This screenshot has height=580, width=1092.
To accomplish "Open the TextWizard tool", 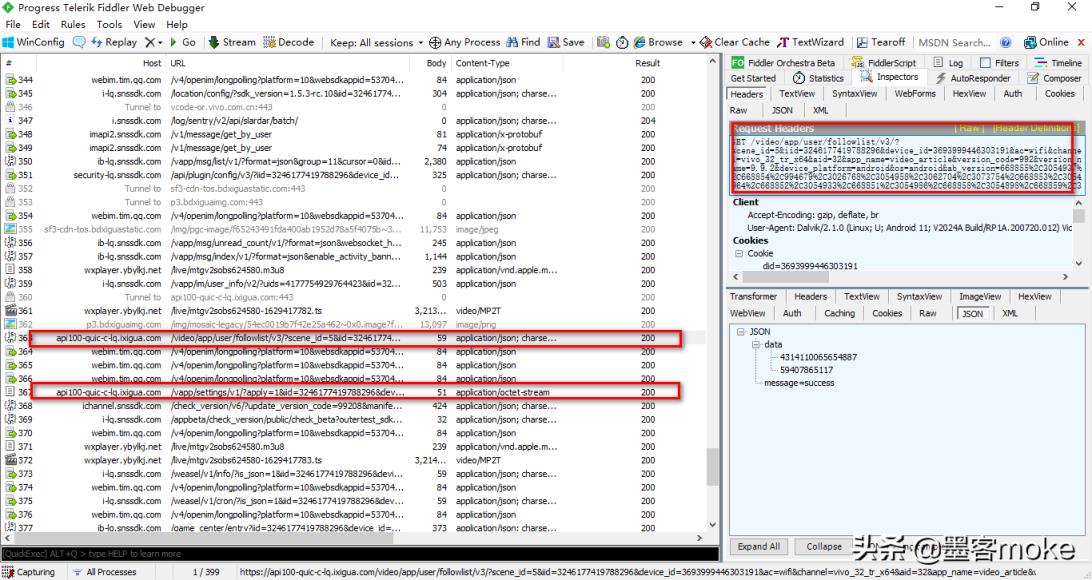I will (x=784, y=43).
